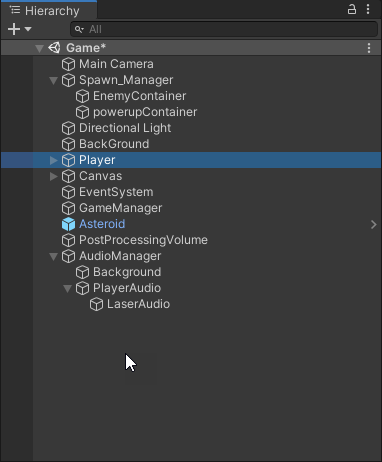Click the Canvas cube icon
382x462 pixels.
pyautogui.click(x=68, y=176)
